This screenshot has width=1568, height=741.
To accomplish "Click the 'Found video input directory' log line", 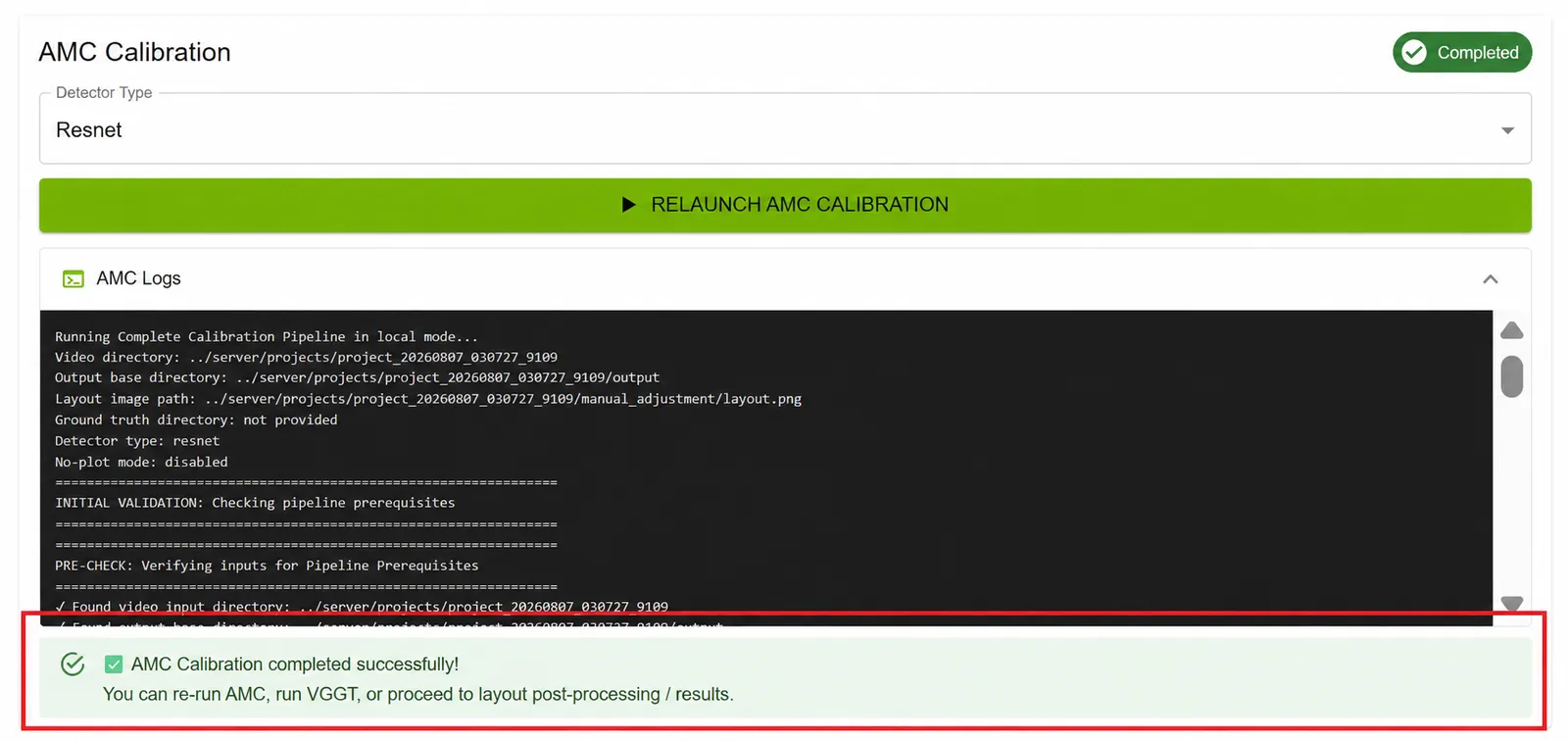I will 362,607.
